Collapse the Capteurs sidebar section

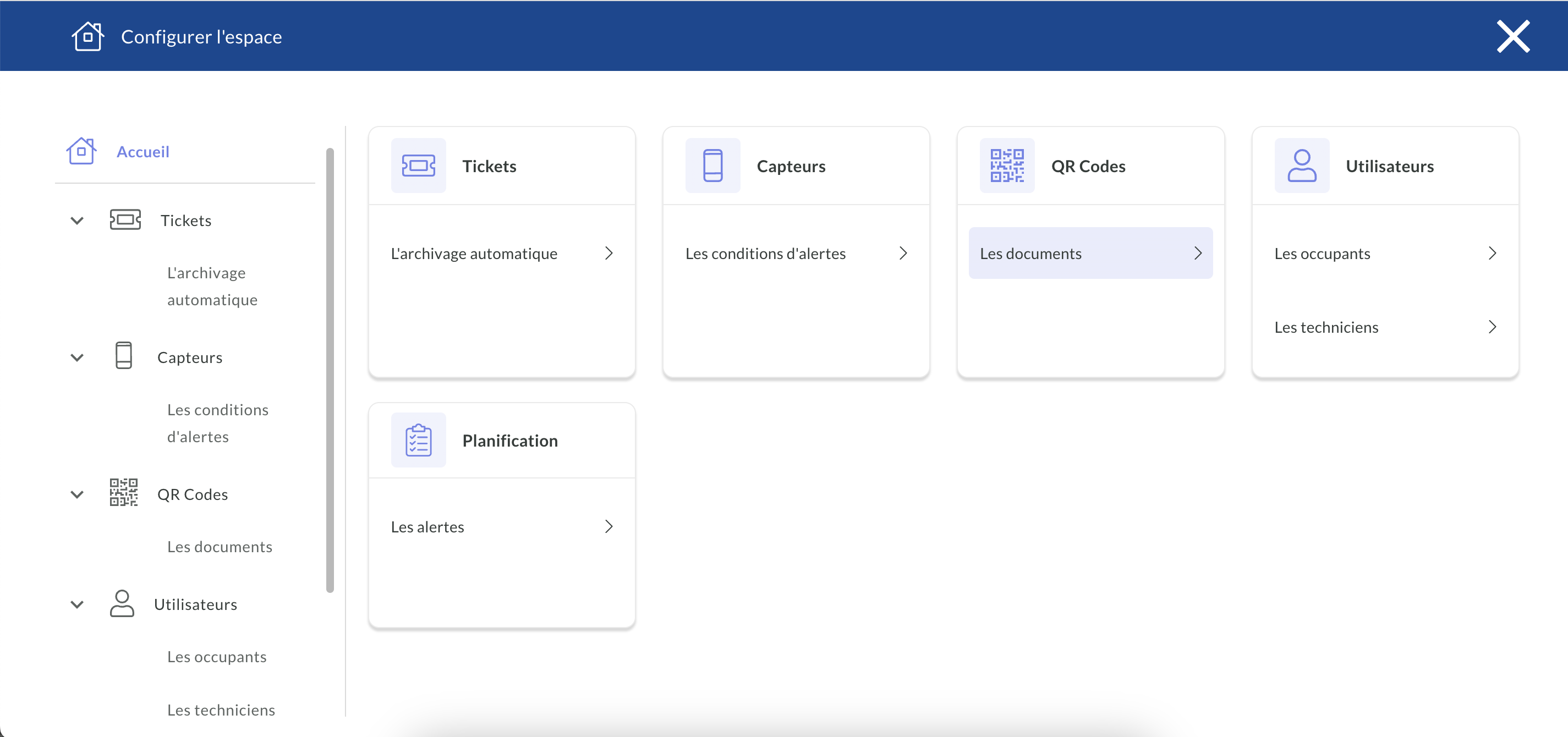(76, 358)
